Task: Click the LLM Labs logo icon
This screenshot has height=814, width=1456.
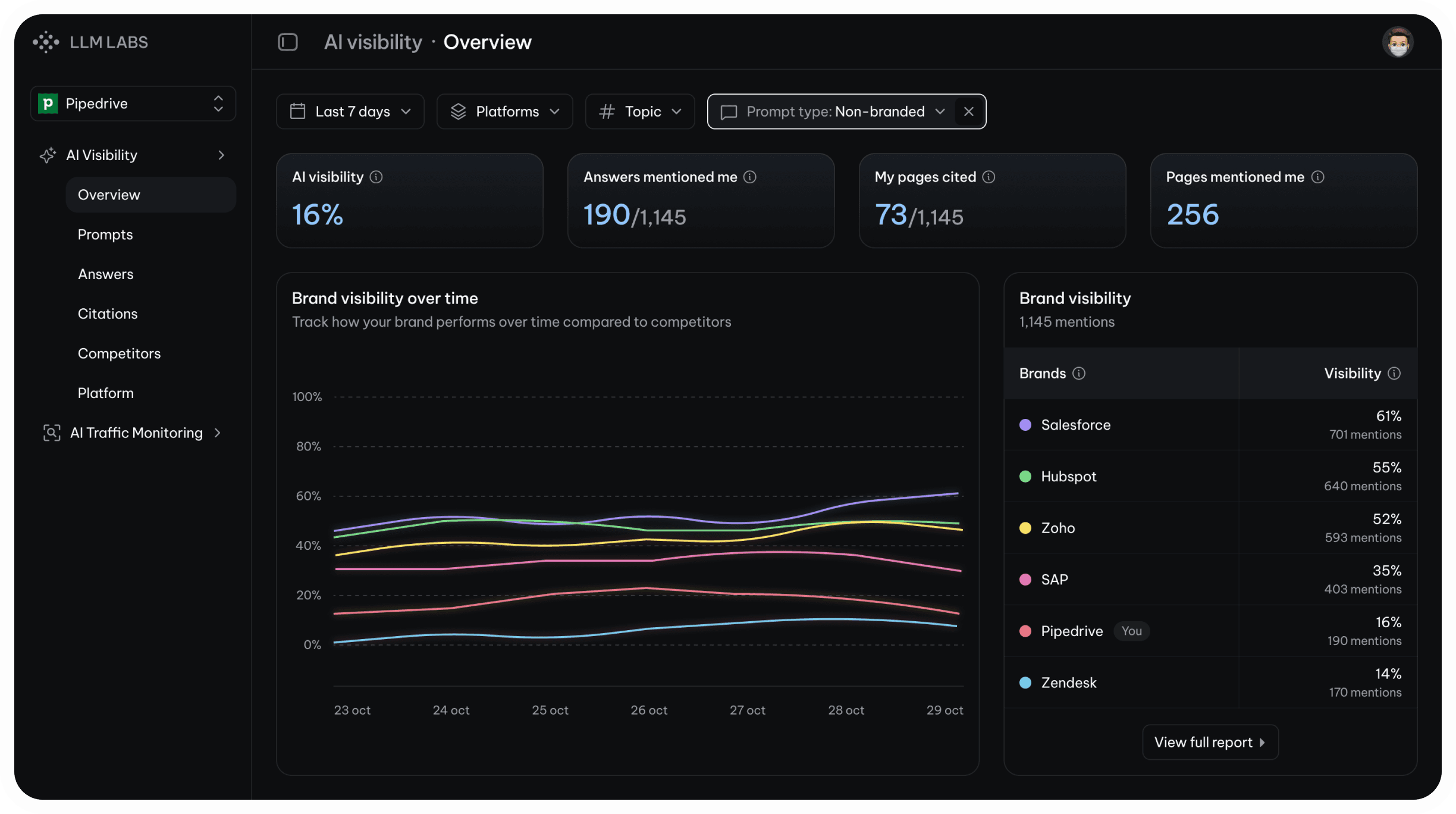Action: 46,42
